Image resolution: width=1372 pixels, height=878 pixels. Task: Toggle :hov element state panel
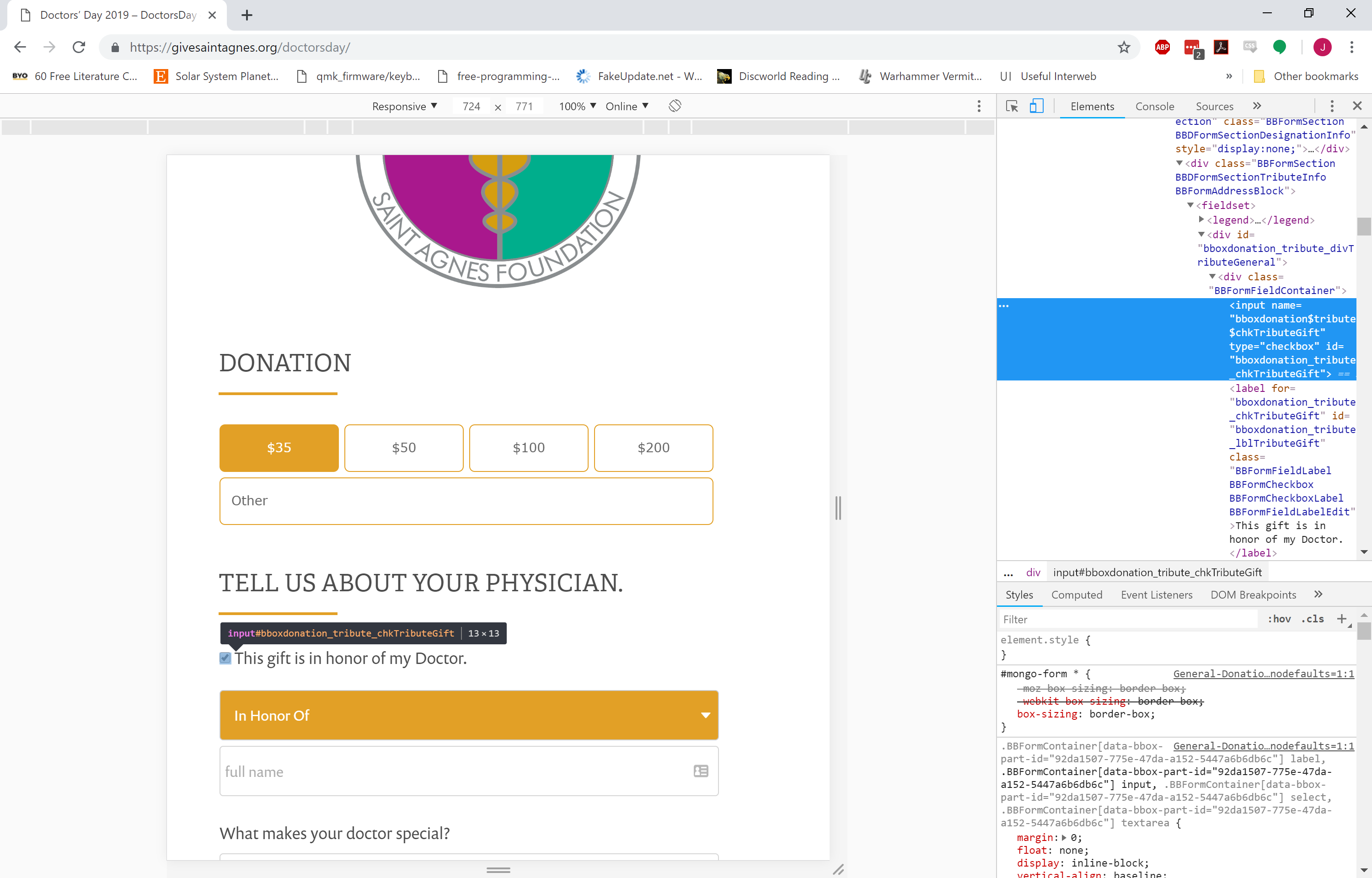(1279, 619)
